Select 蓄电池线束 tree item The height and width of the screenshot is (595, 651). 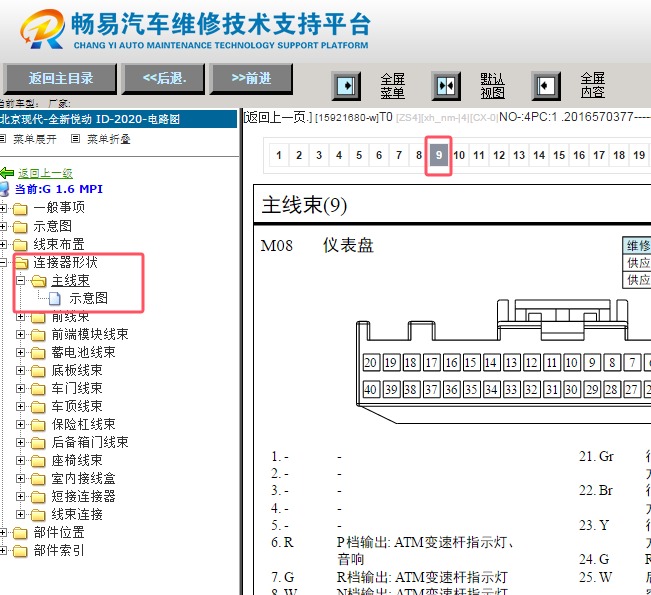pos(83,352)
